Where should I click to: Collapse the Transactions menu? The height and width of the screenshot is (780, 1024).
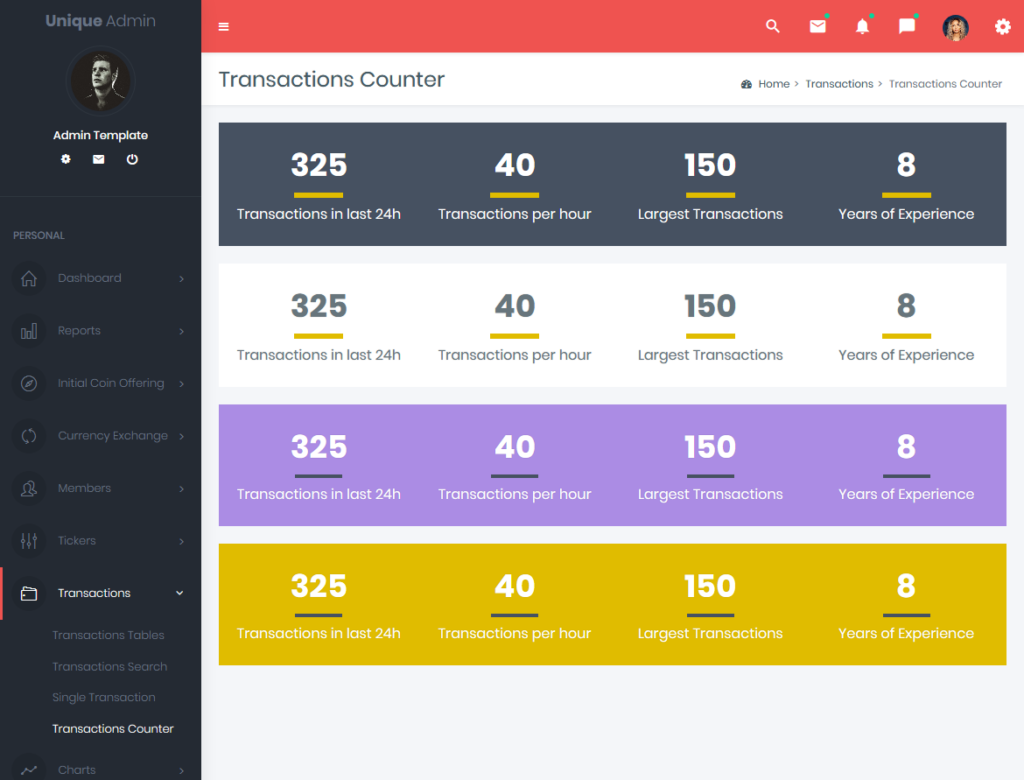[x=180, y=593]
